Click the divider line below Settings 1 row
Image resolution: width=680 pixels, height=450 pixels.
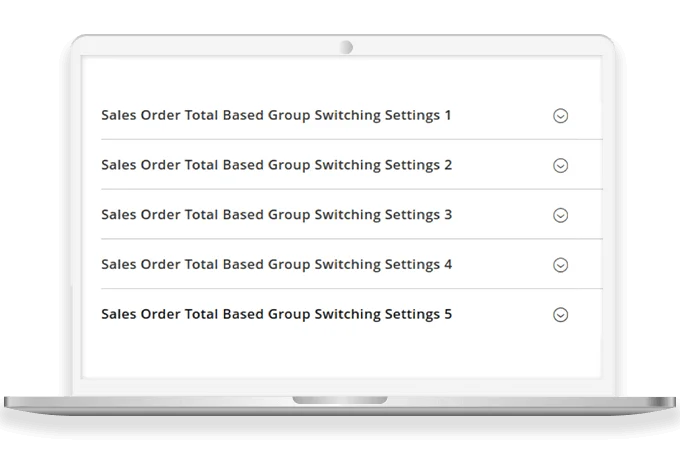[350, 140]
